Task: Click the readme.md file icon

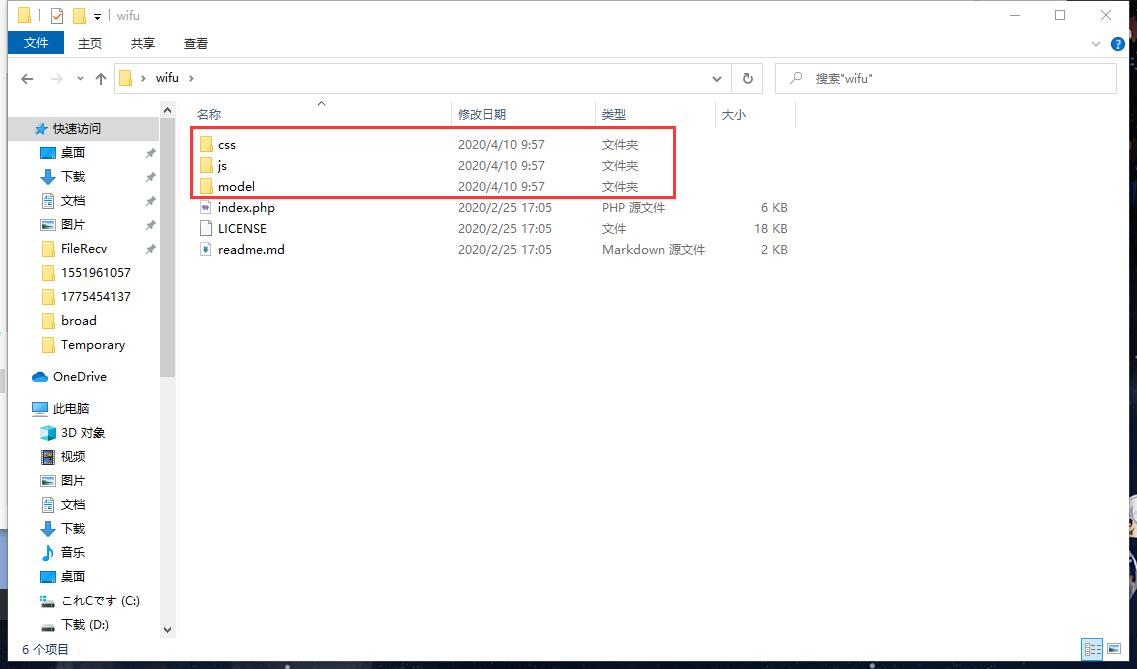Action: [x=207, y=249]
